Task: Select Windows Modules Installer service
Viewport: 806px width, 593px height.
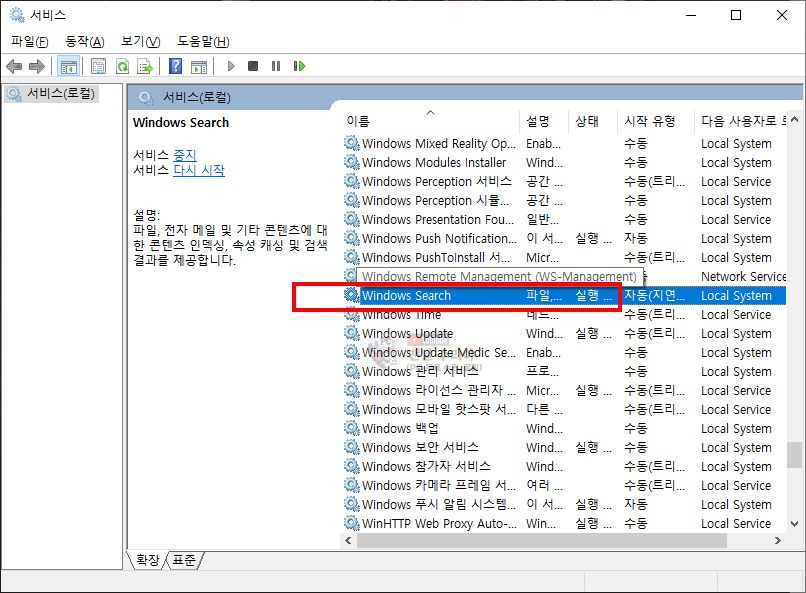Action: 564,162
